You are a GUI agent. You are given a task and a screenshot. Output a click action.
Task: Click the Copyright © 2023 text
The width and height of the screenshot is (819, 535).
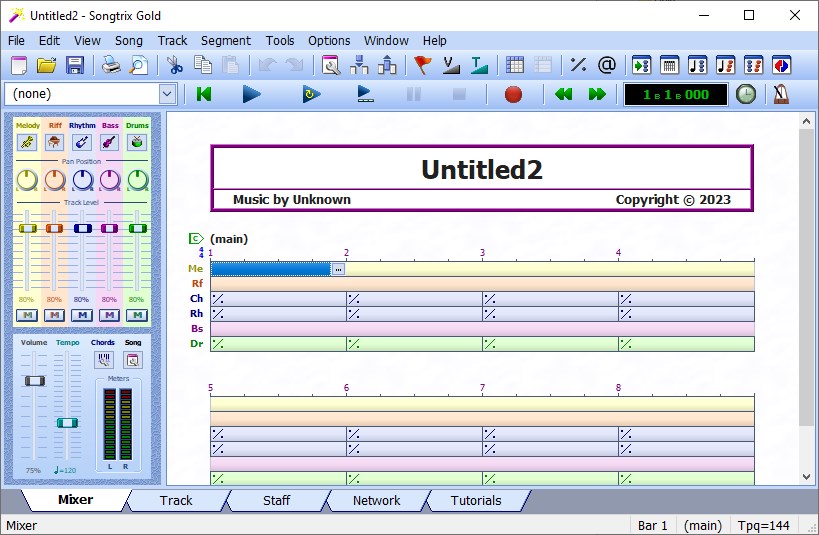point(673,200)
